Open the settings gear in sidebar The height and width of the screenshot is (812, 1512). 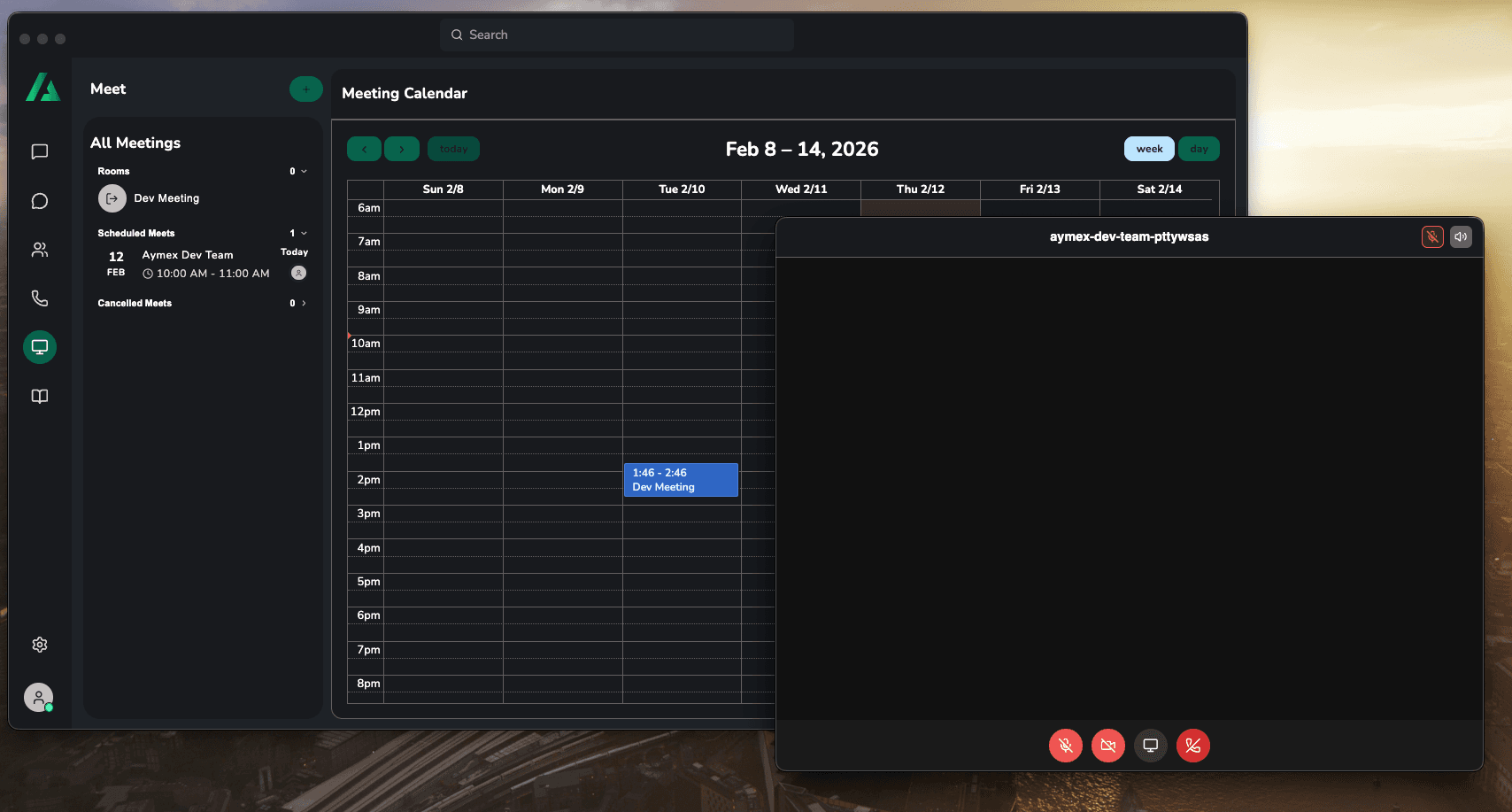click(40, 645)
